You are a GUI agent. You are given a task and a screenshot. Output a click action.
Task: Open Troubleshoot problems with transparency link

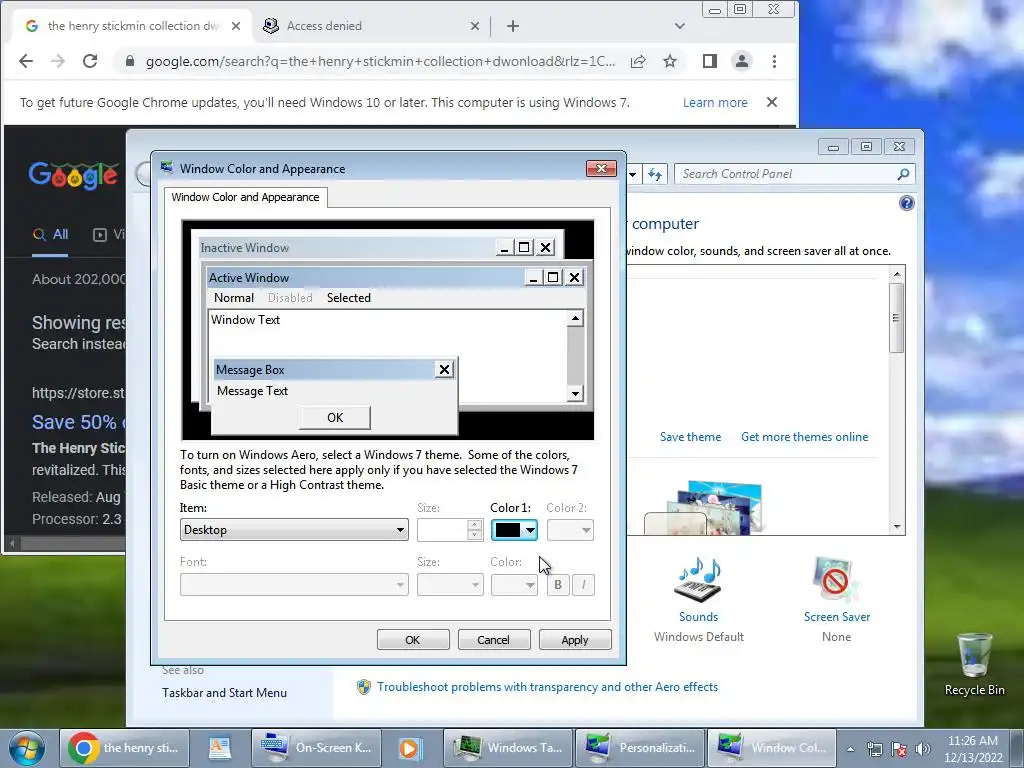(547, 687)
